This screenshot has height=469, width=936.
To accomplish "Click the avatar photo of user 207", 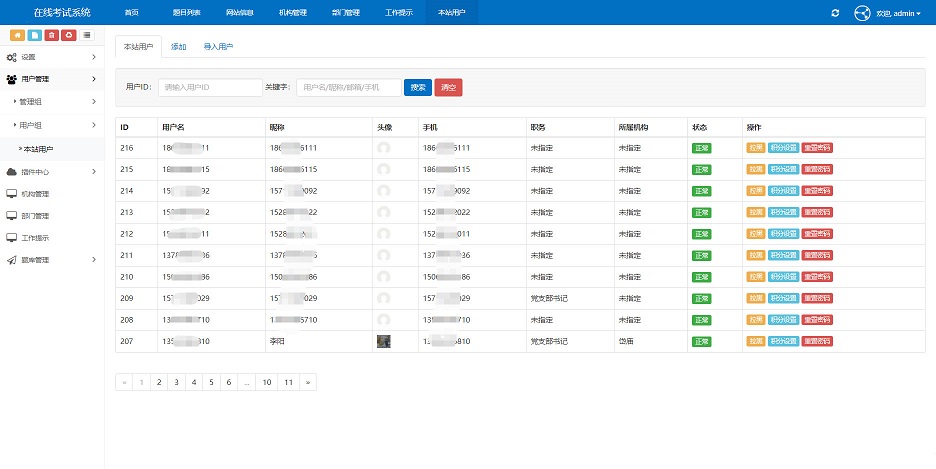I will [384, 341].
